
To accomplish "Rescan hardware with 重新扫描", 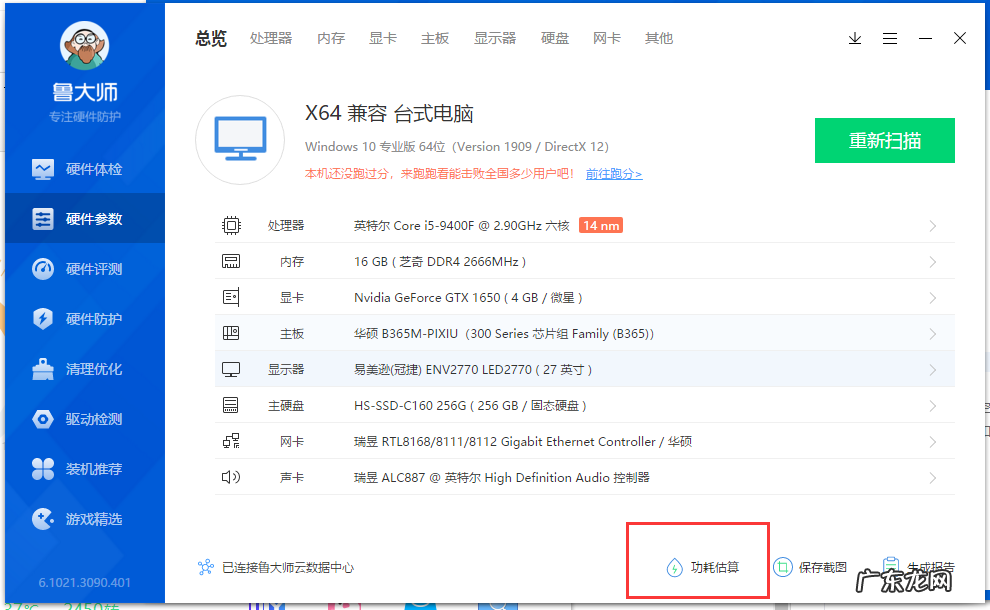I will (x=884, y=142).
